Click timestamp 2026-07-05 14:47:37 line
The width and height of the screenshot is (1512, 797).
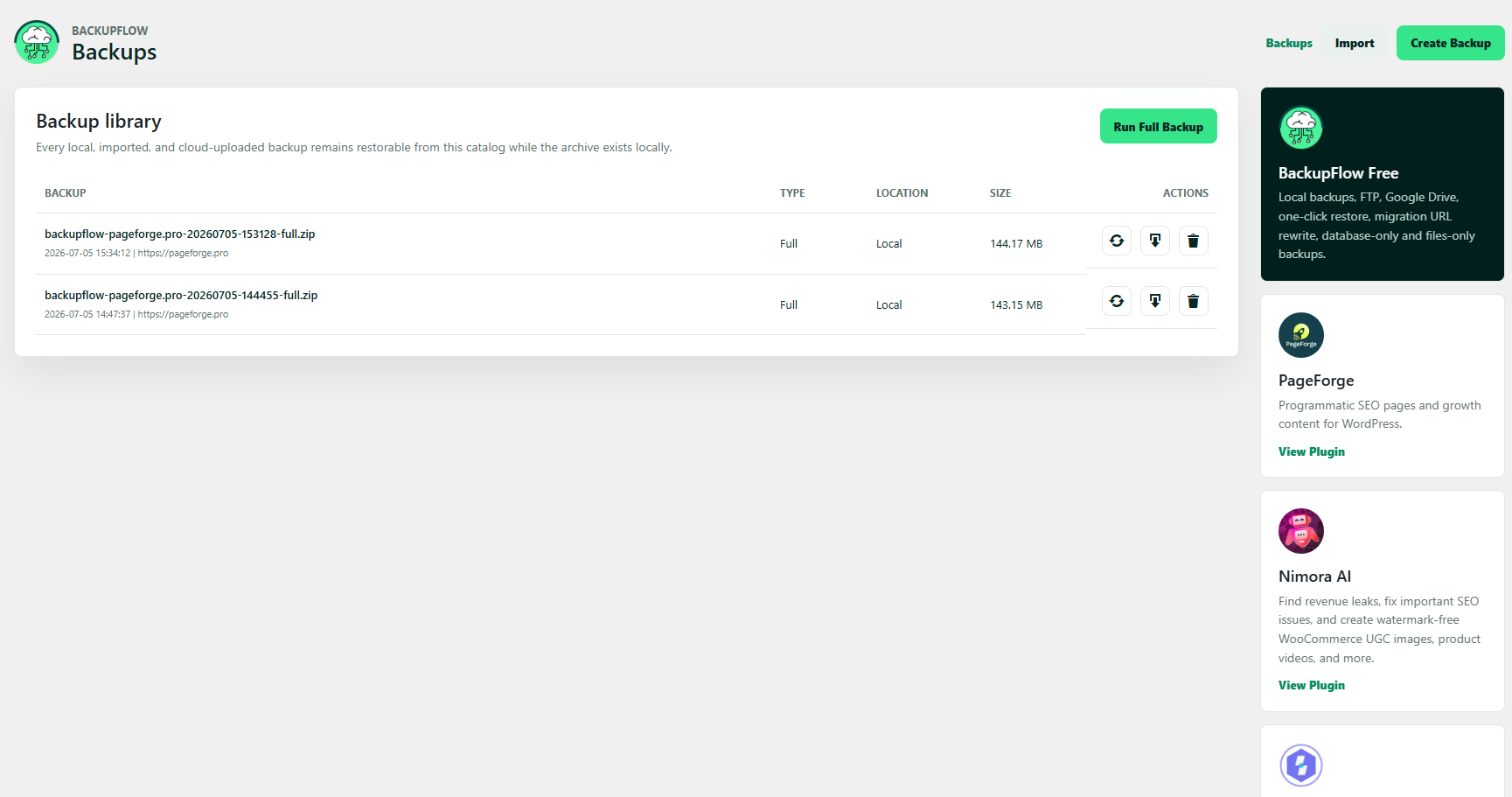136,314
